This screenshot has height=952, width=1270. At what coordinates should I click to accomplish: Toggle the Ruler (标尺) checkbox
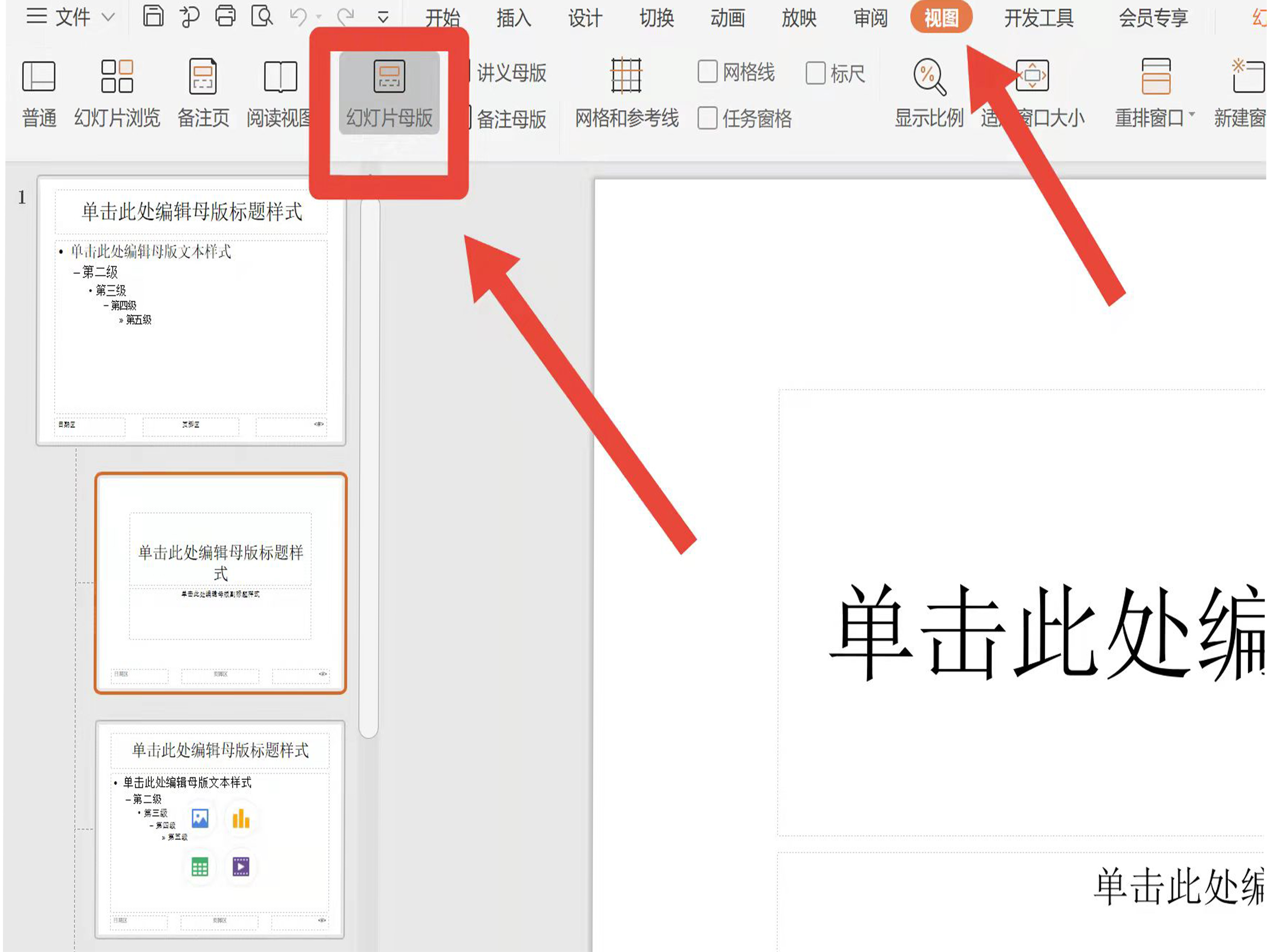[x=815, y=73]
